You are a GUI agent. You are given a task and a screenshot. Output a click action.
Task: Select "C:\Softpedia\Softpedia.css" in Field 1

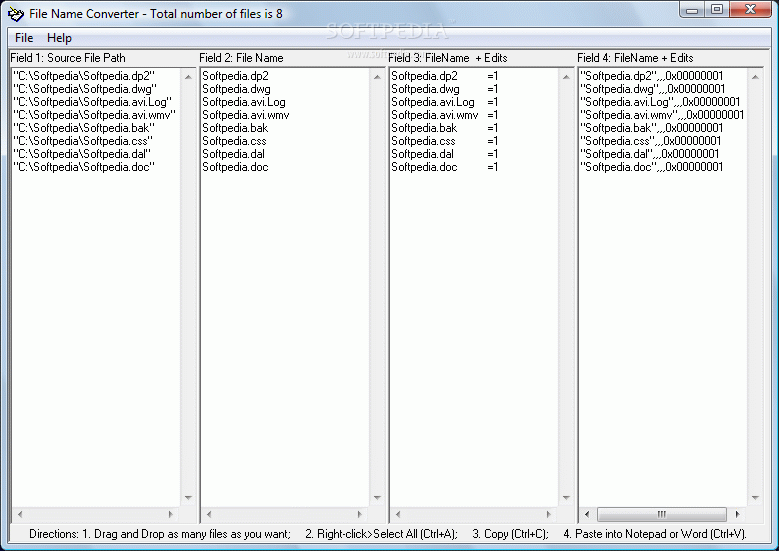point(83,141)
